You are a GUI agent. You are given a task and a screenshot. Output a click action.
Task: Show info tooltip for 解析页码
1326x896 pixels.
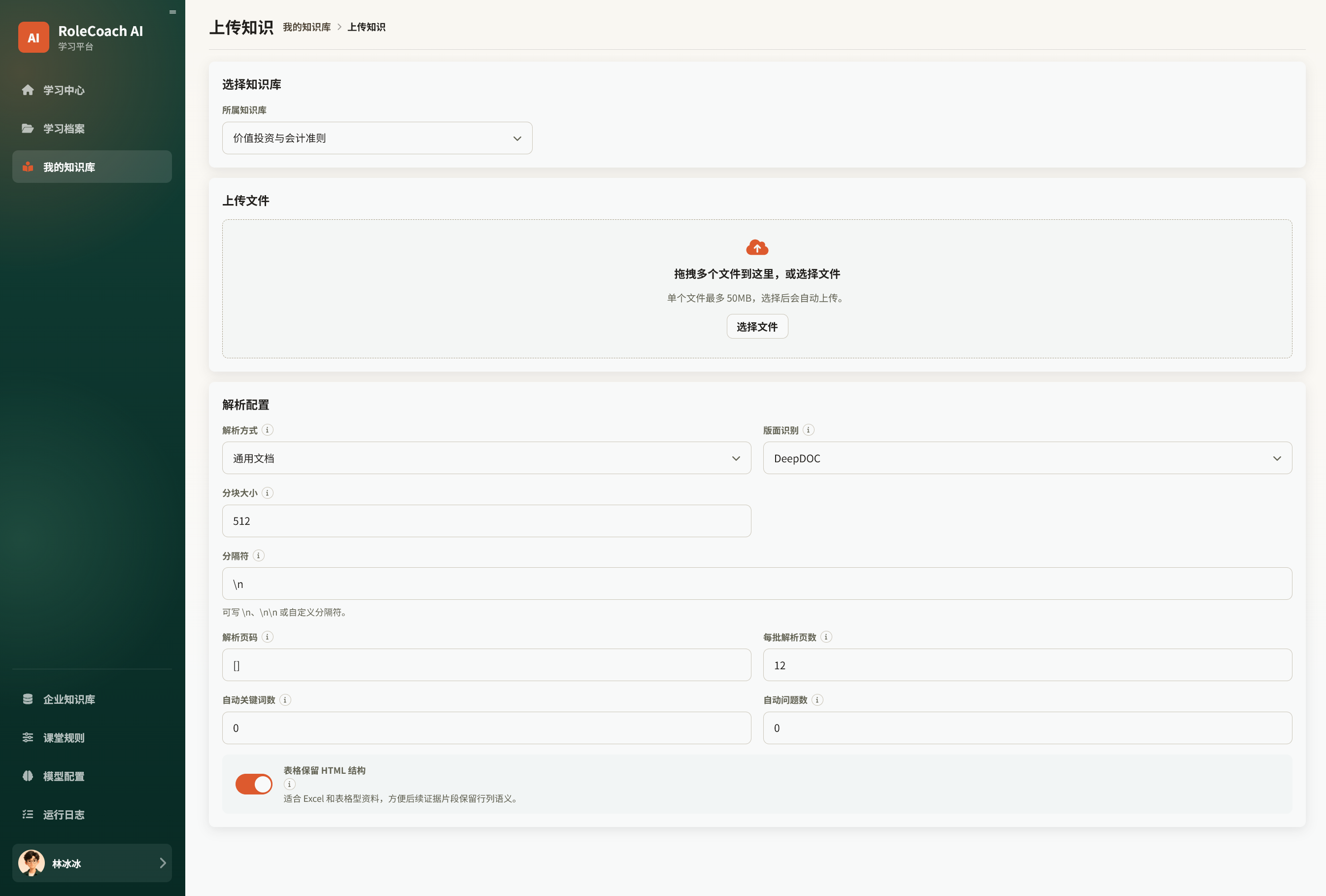pyautogui.click(x=267, y=637)
